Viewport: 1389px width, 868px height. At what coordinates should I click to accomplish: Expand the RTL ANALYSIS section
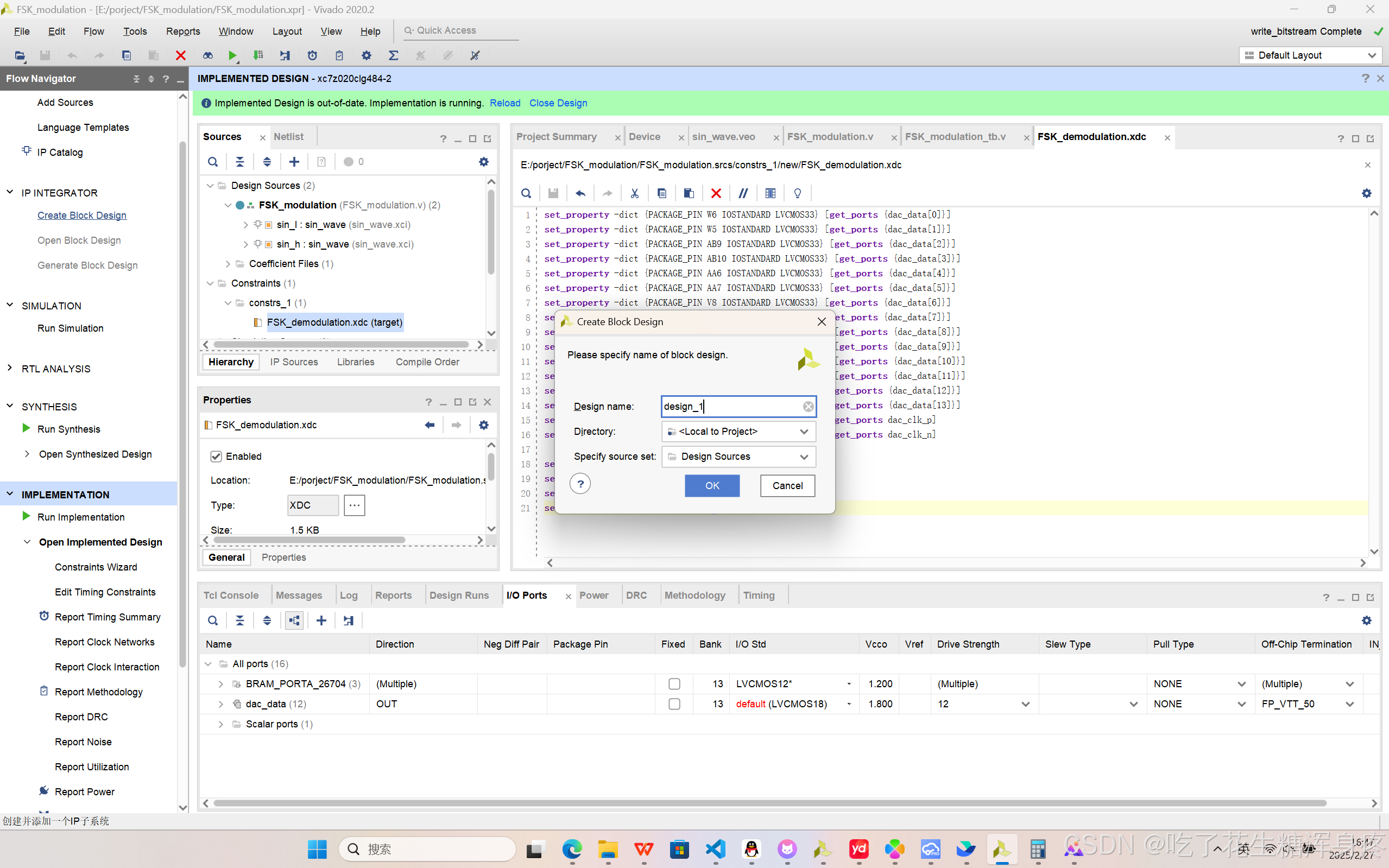10,368
